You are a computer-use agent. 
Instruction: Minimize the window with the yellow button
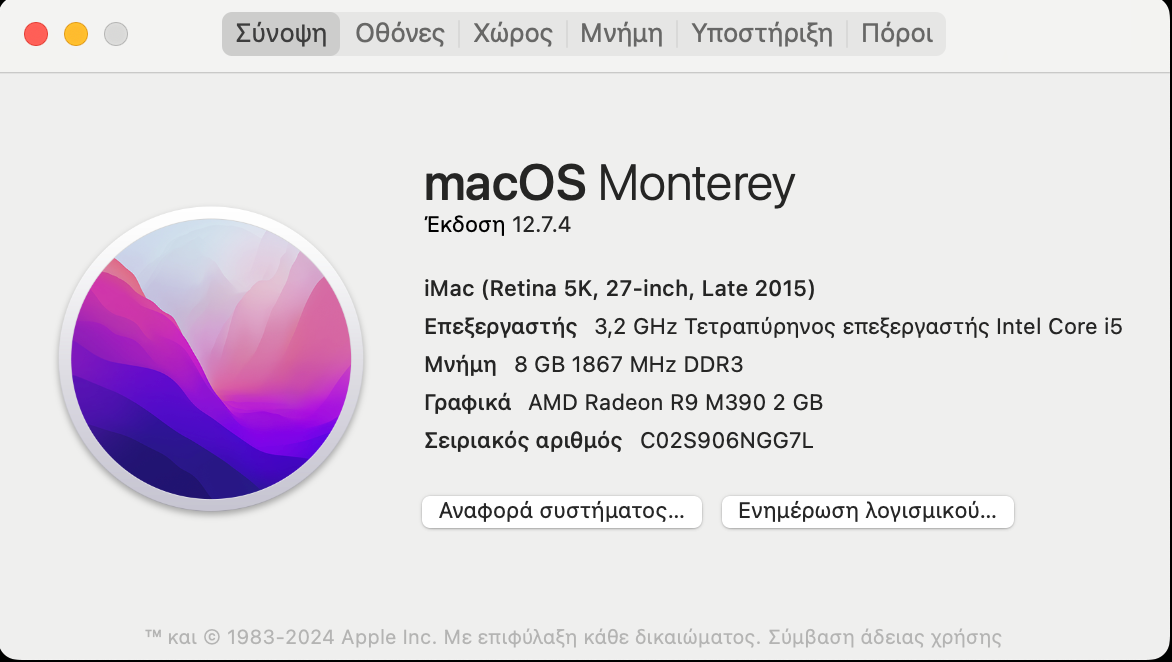tap(75, 34)
